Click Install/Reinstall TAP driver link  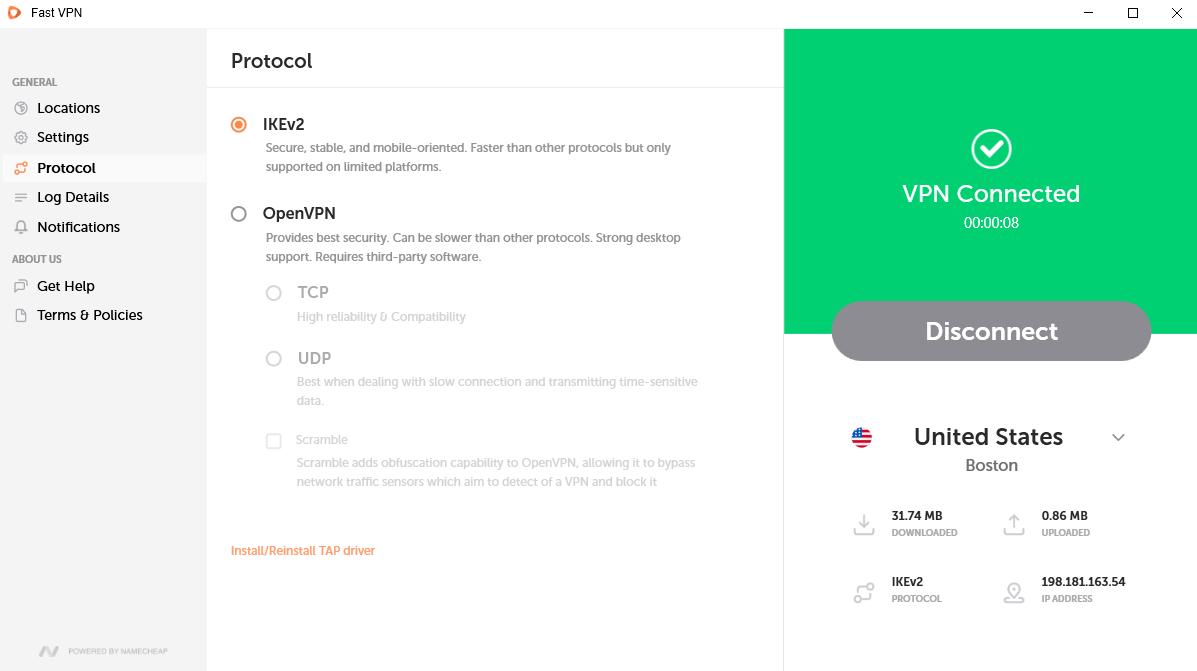pyautogui.click(x=303, y=551)
